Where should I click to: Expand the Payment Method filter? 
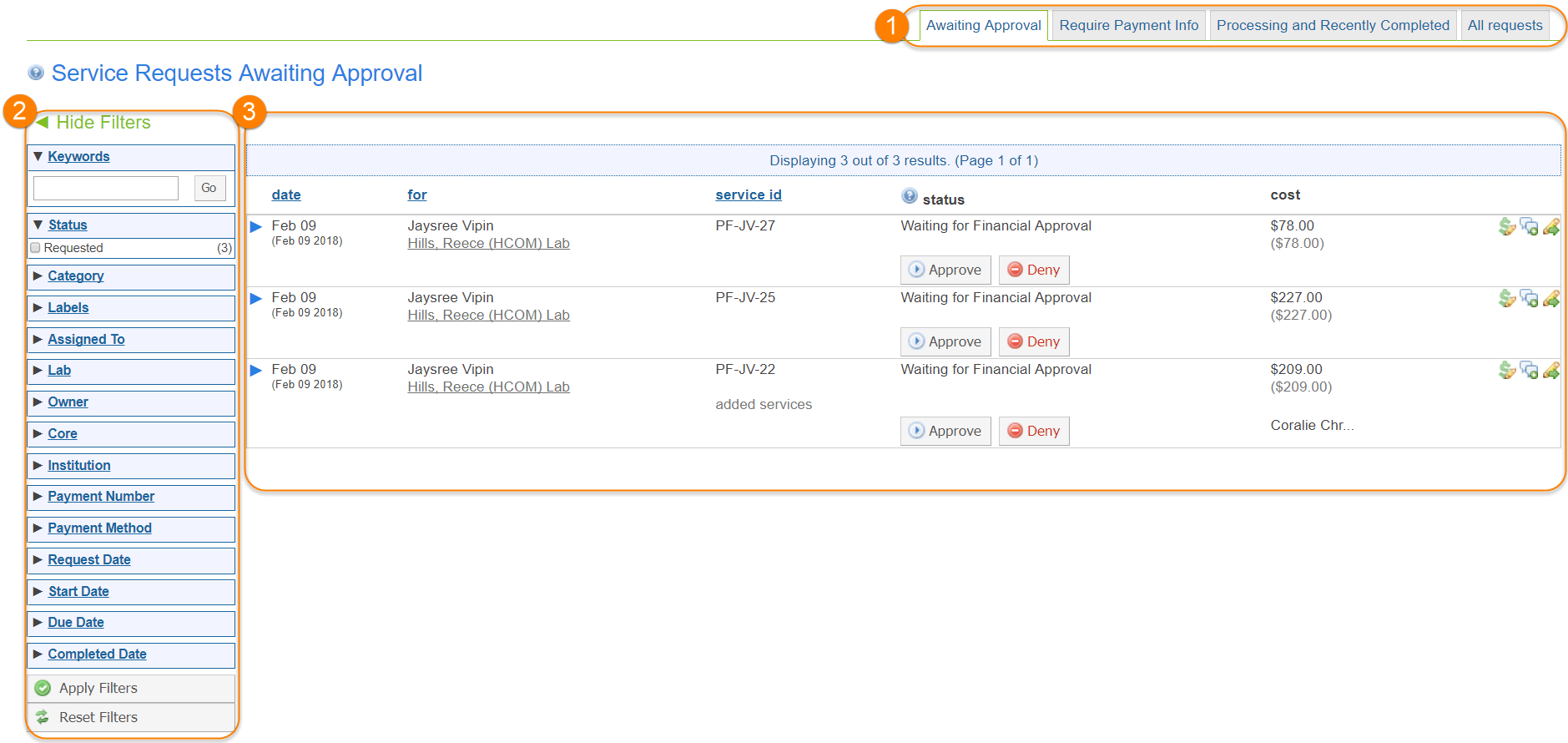coord(99,528)
